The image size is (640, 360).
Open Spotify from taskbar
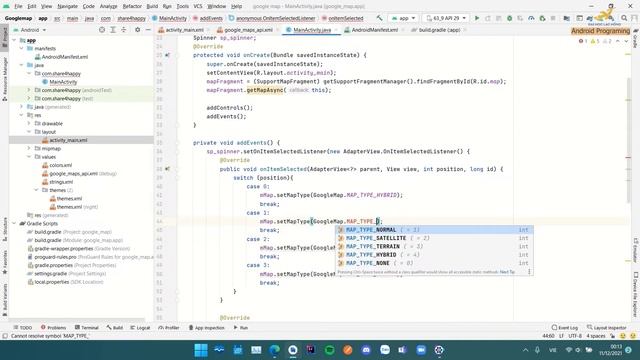coord(329,350)
